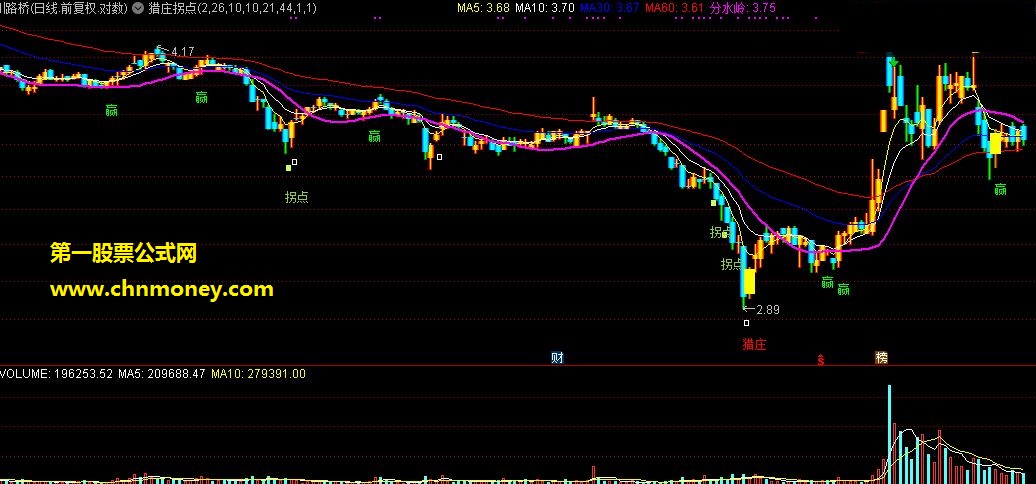Click the 2.89 low price label
This screenshot has height=484, width=1036.
(768, 310)
